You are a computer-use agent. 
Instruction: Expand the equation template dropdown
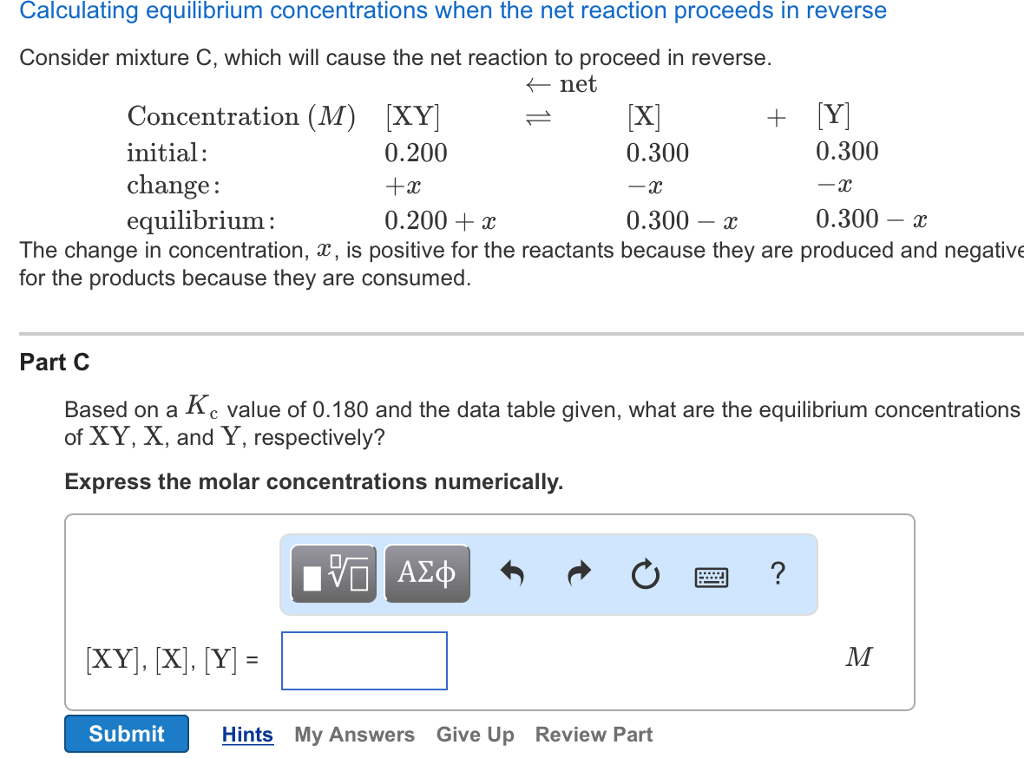333,573
